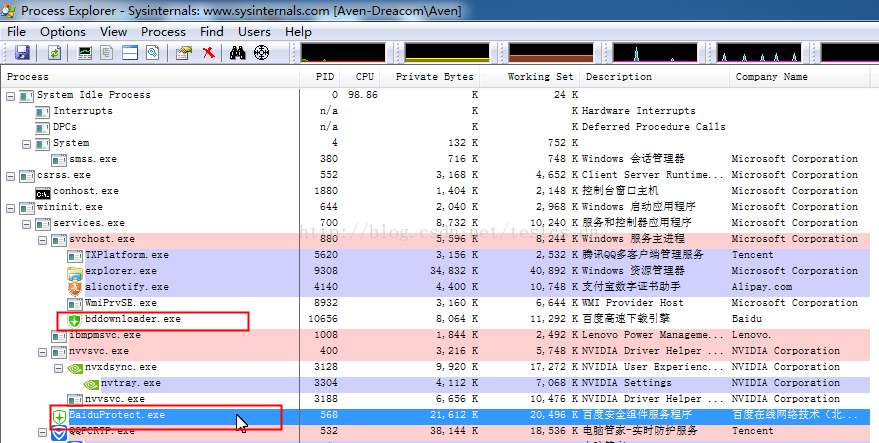Collapse the System Idle Process tree node
This screenshot has height=443, width=879.
(11, 96)
